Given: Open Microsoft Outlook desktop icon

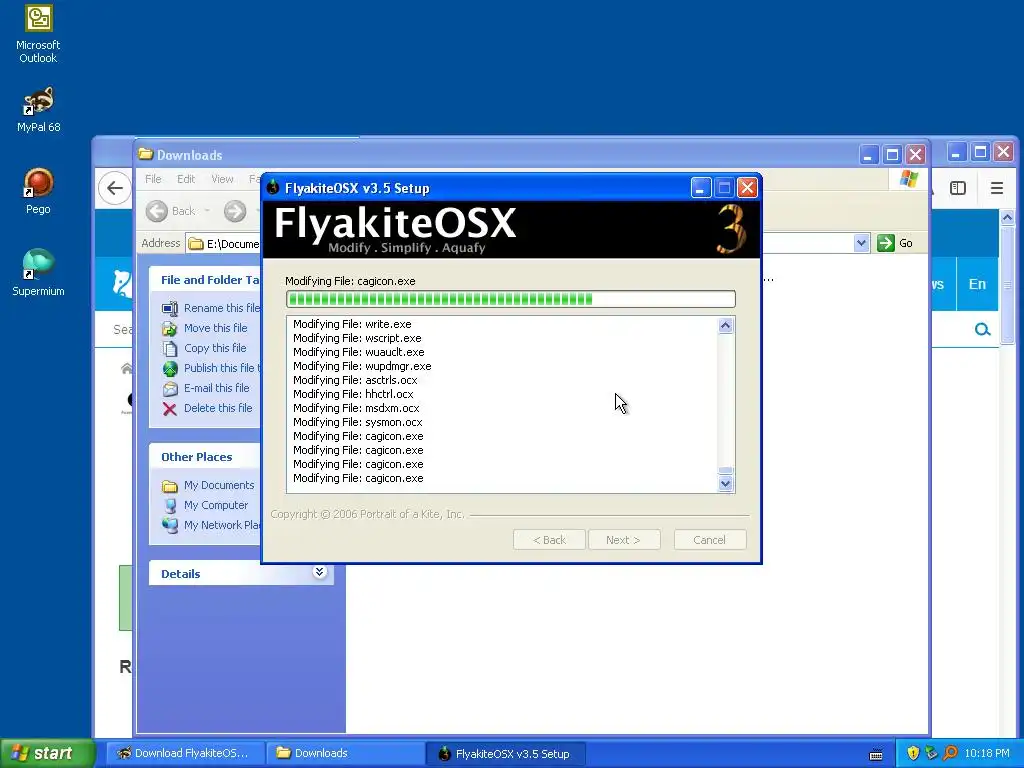Looking at the screenshot, I should (x=38, y=34).
